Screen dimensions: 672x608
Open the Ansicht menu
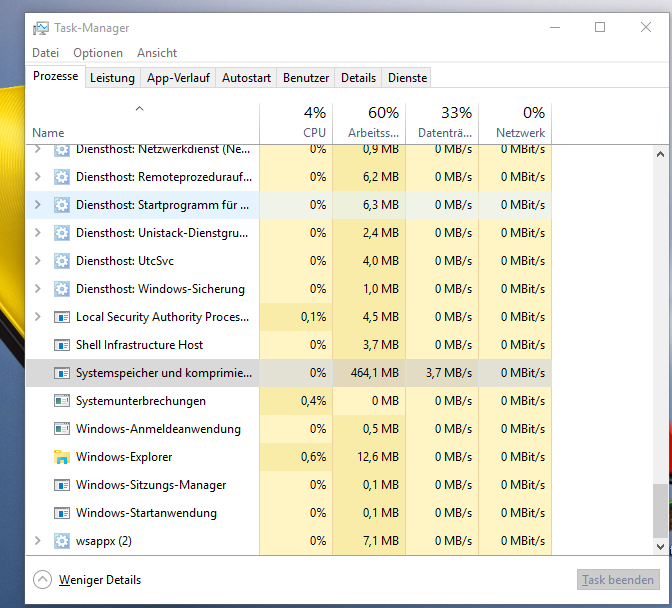pyautogui.click(x=157, y=53)
